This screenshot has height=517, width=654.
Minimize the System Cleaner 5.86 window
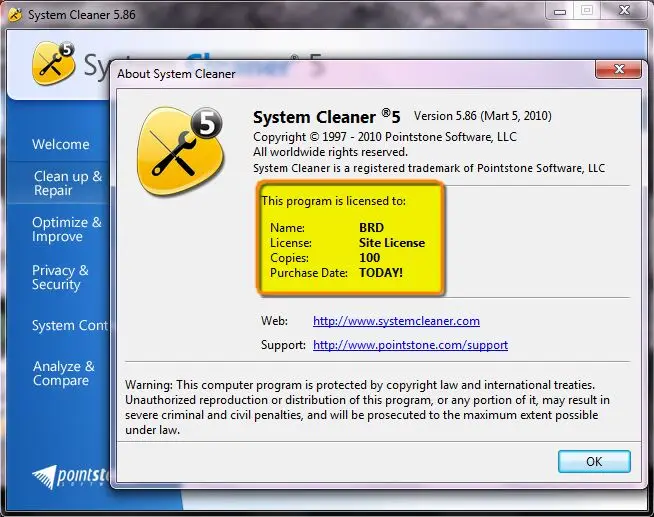[560, 11]
